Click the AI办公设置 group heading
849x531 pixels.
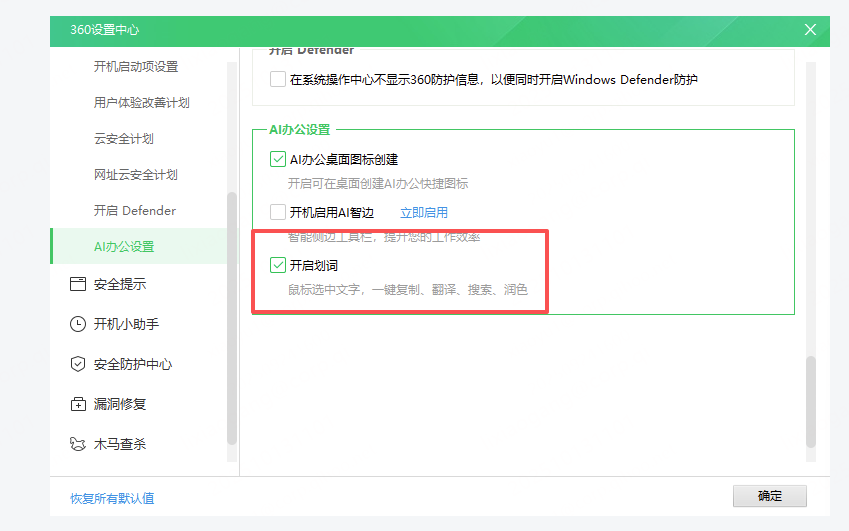pyautogui.click(x=300, y=129)
